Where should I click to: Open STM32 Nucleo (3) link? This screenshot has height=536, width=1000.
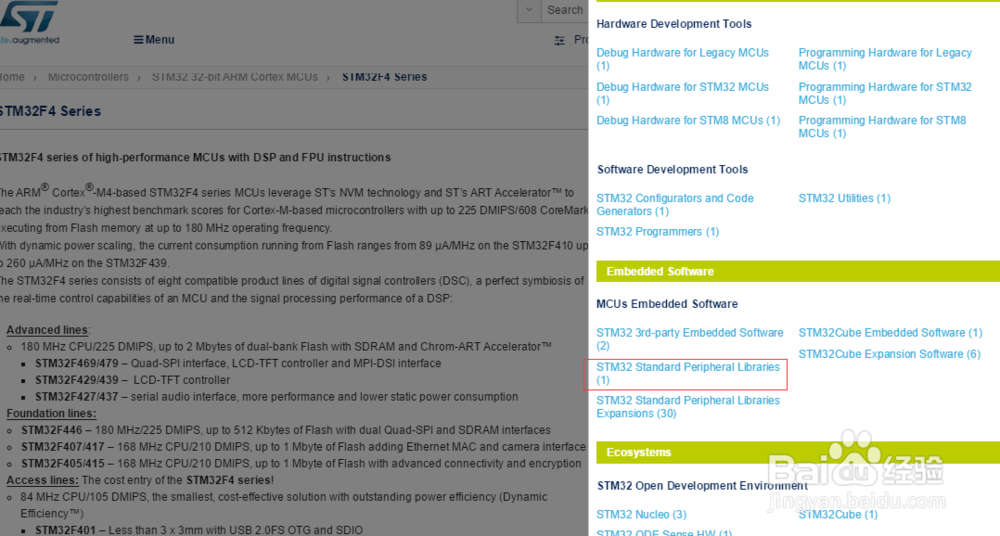click(x=641, y=514)
